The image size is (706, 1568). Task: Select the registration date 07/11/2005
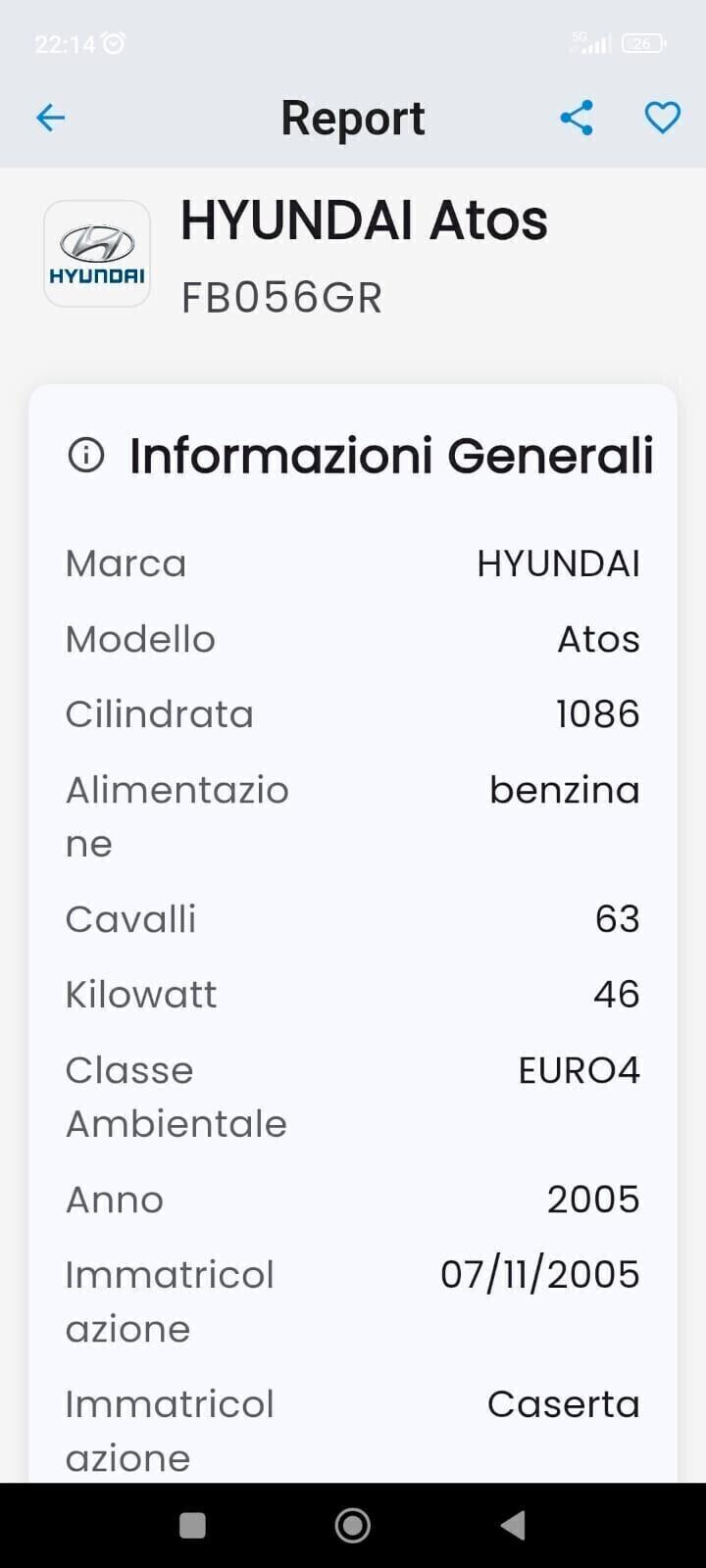point(539,1275)
